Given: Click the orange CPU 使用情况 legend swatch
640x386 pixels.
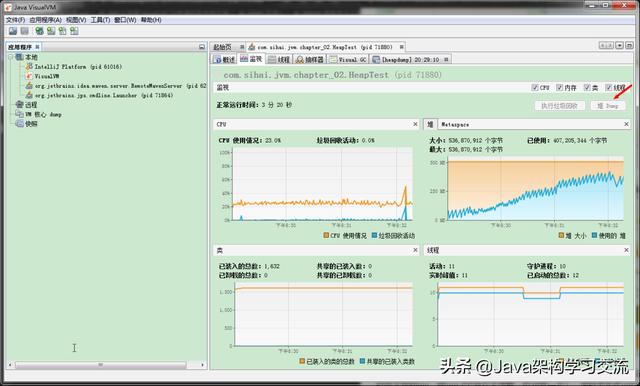Looking at the screenshot, I should pos(326,235).
